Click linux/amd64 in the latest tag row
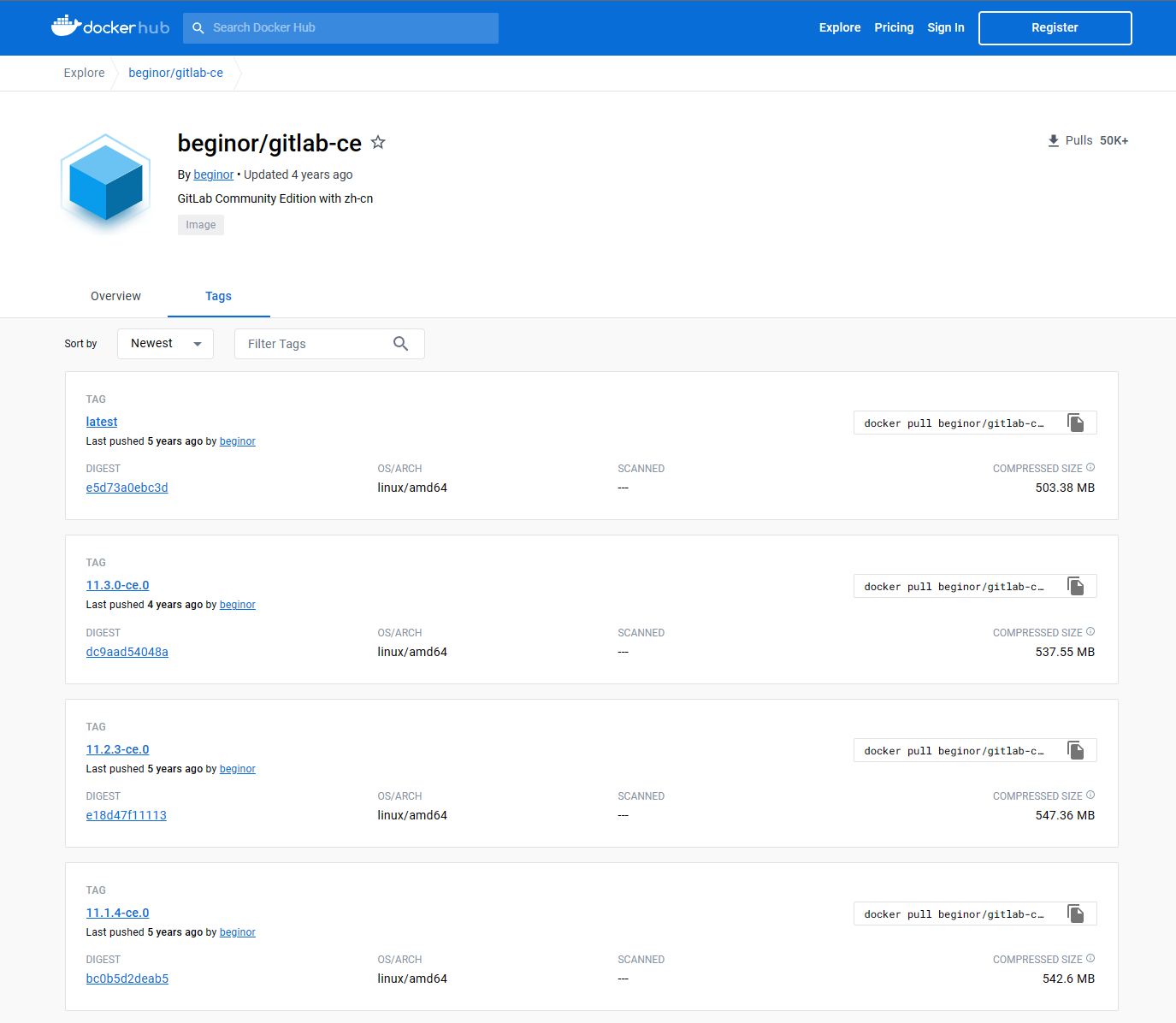 (412, 488)
